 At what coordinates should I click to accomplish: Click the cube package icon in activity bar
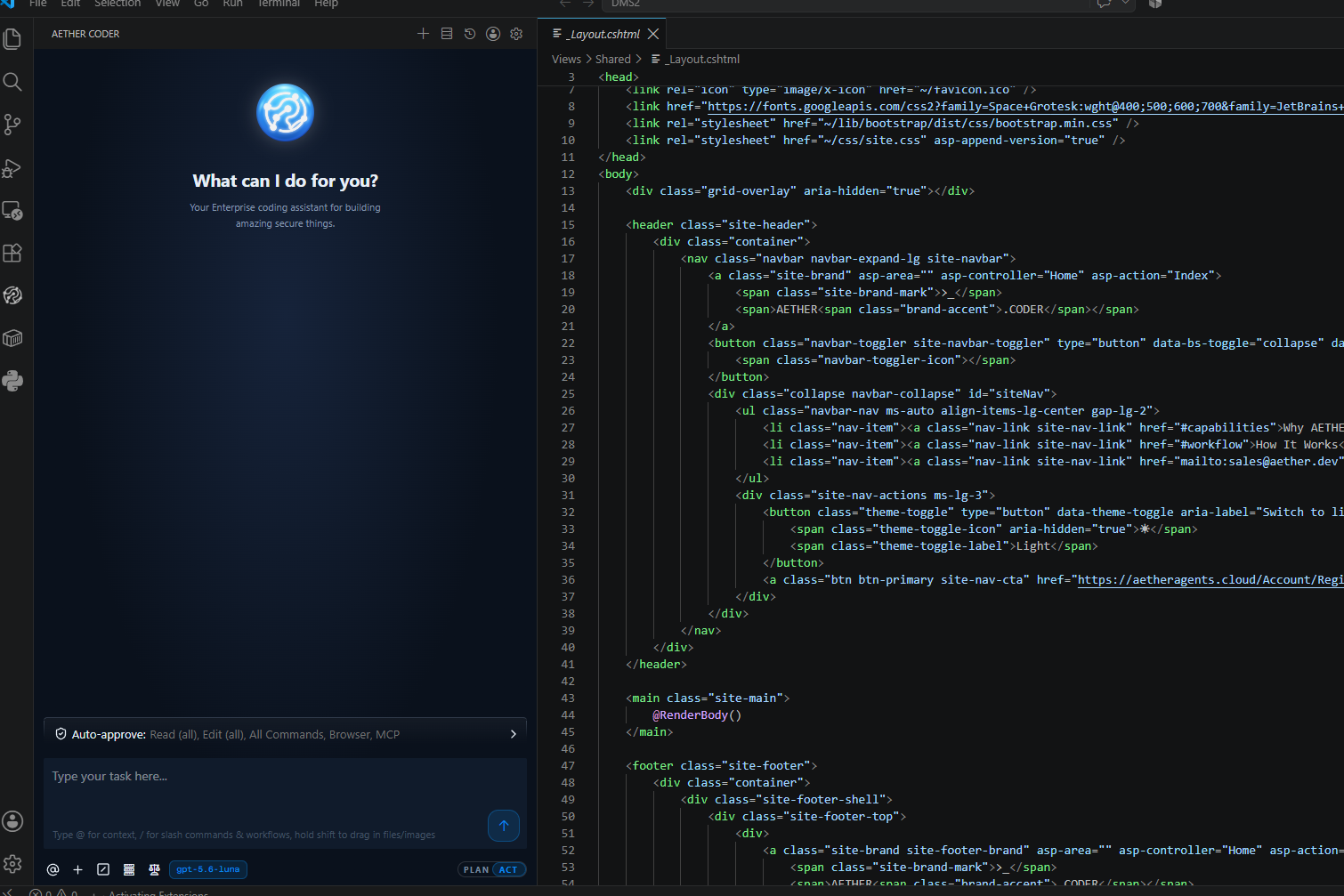click(x=12, y=338)
